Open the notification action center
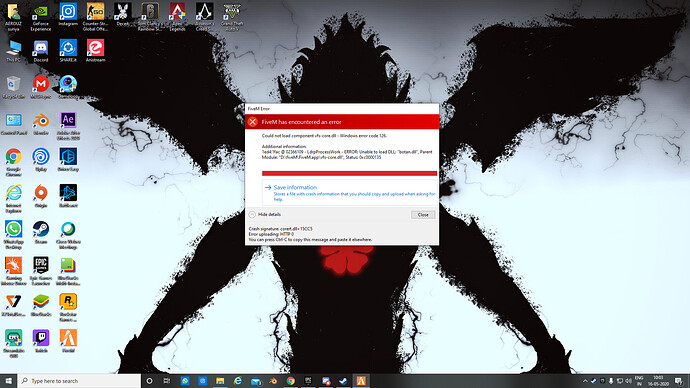Viewport: 690px width, 388px height. pyautogui.click(x=679, y=381)
